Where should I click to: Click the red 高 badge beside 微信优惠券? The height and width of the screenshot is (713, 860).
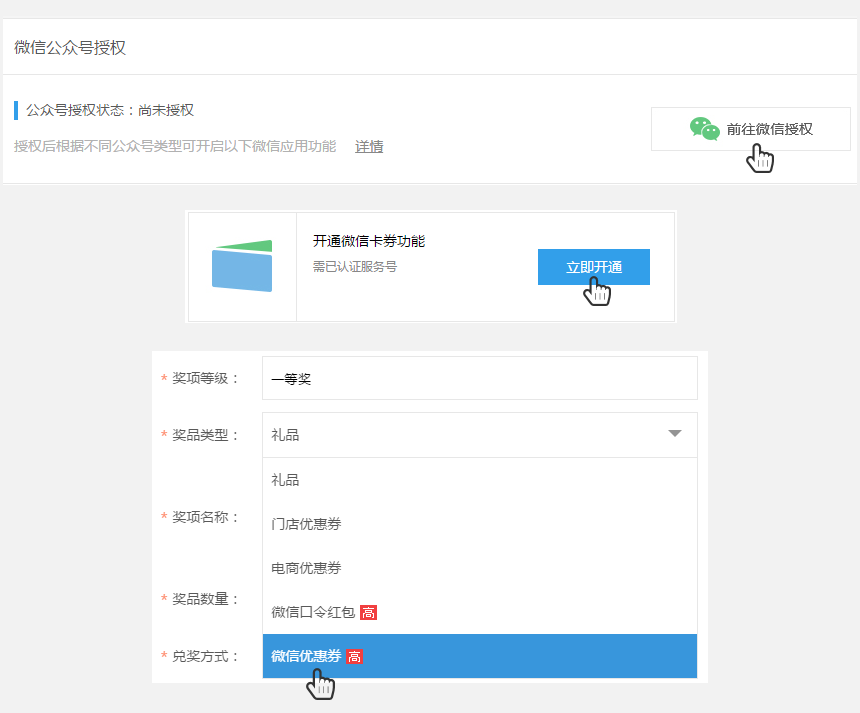coord(354,656)
